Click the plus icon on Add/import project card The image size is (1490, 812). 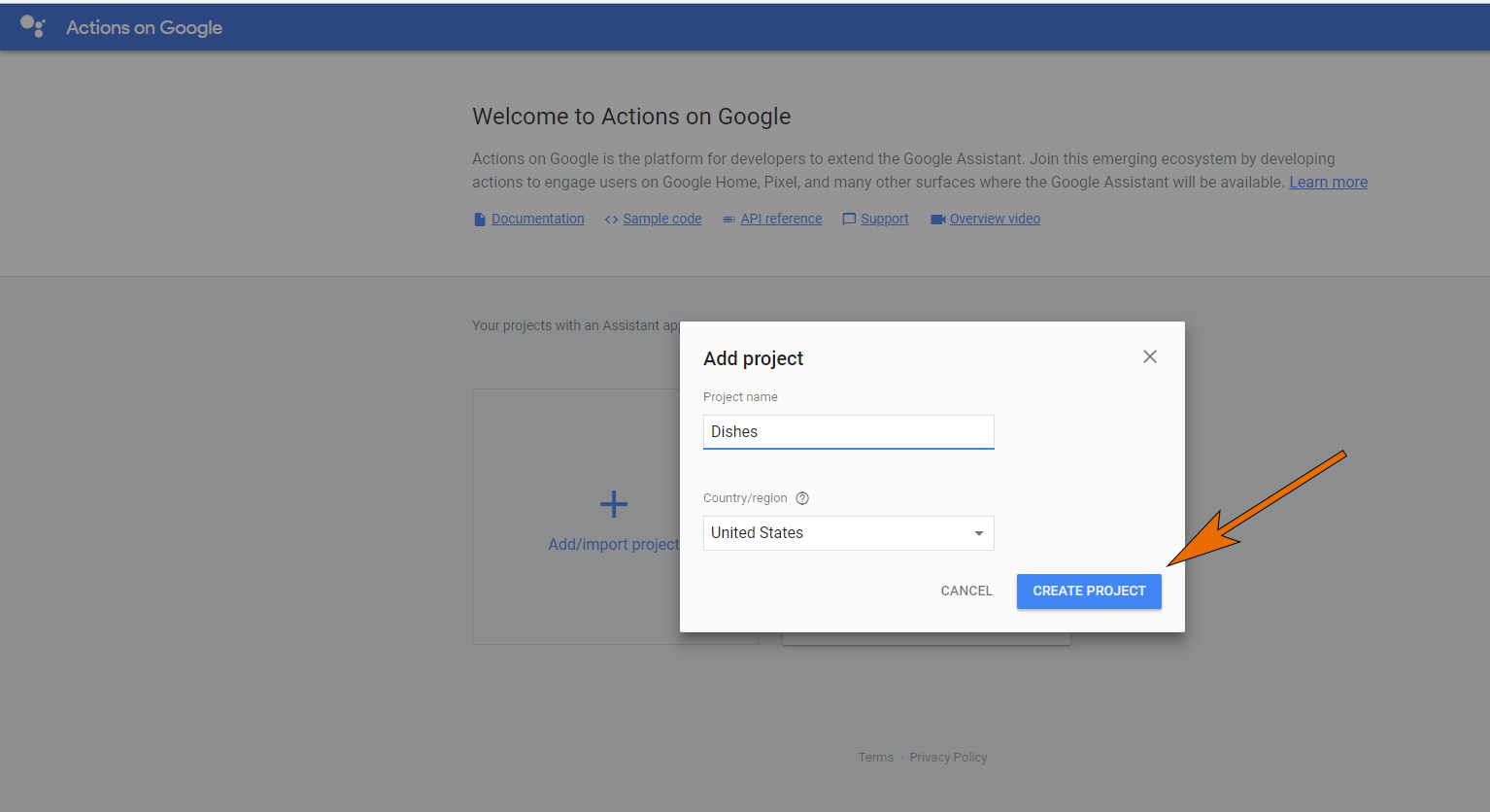pyautogui.click(x=614, y=503)
